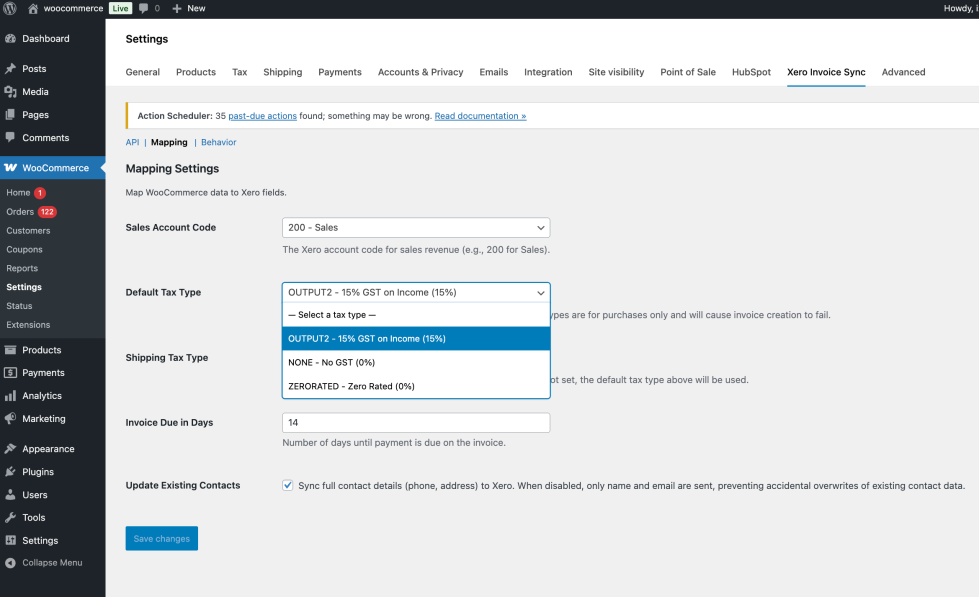Click the Marketing megaphone icon
The height and width of the screenshot is (597, 979).
point(10,418)
